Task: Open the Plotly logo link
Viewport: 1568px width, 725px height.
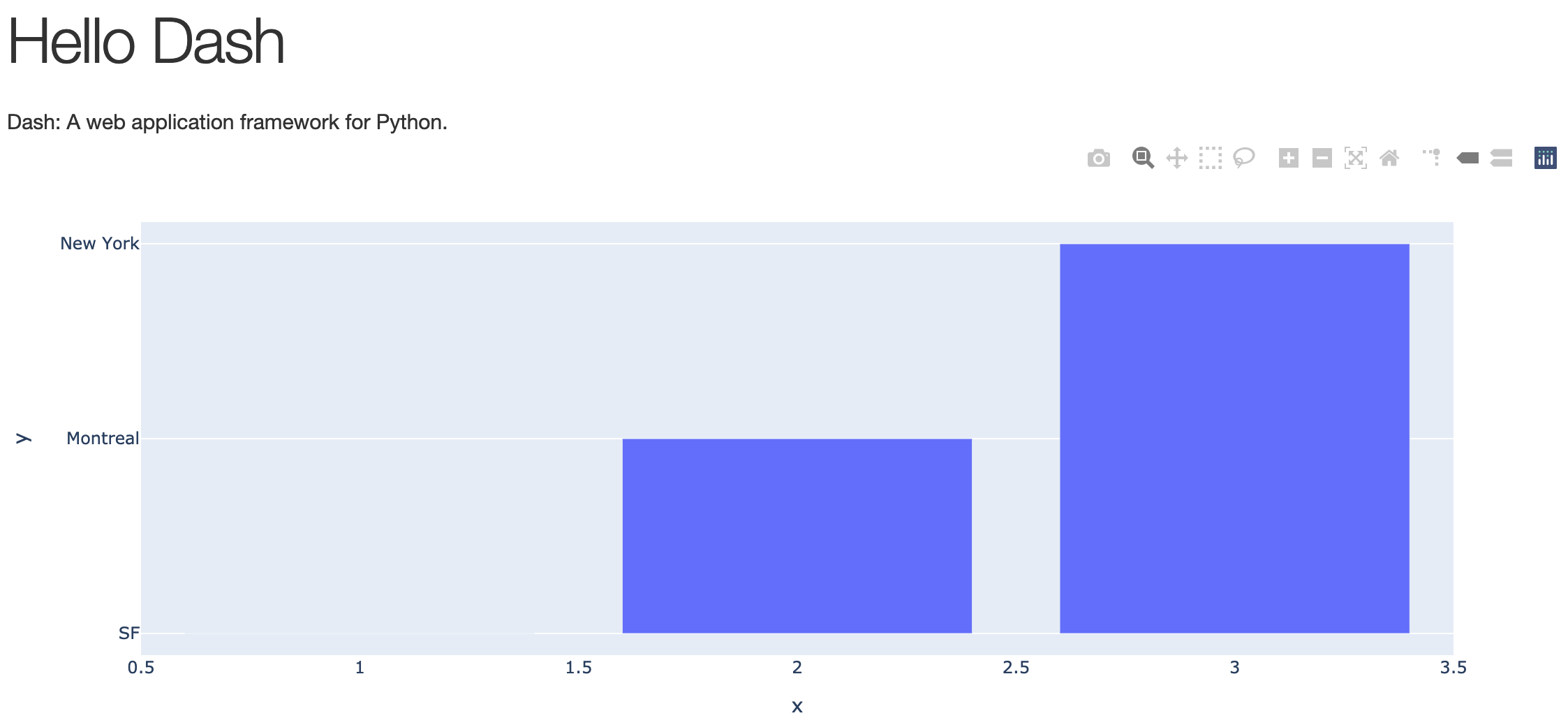Action: click(x=1544, y=159)
